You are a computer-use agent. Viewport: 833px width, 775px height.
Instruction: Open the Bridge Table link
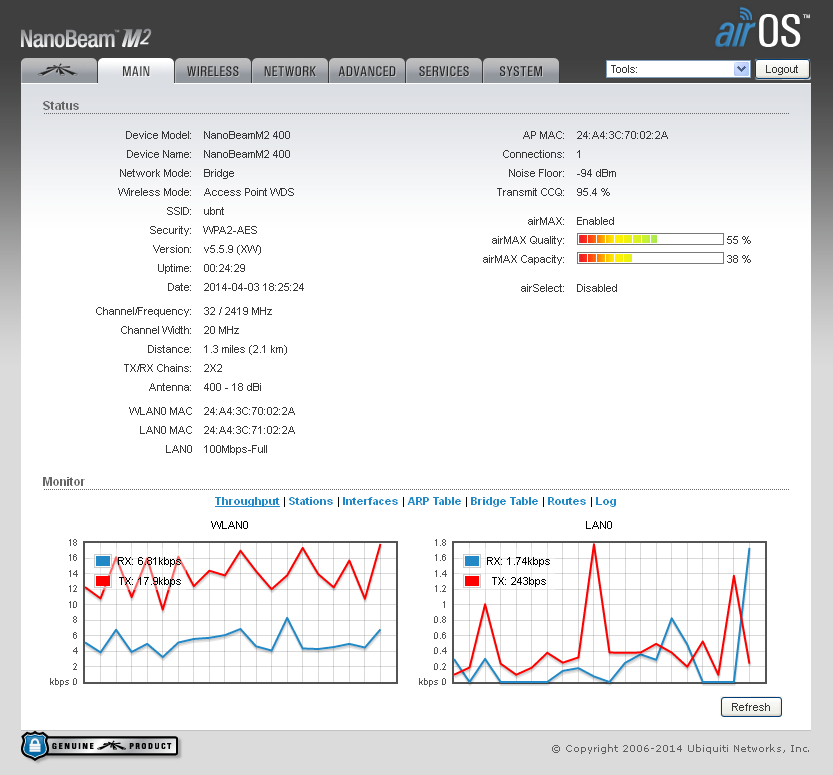(504, 501)
